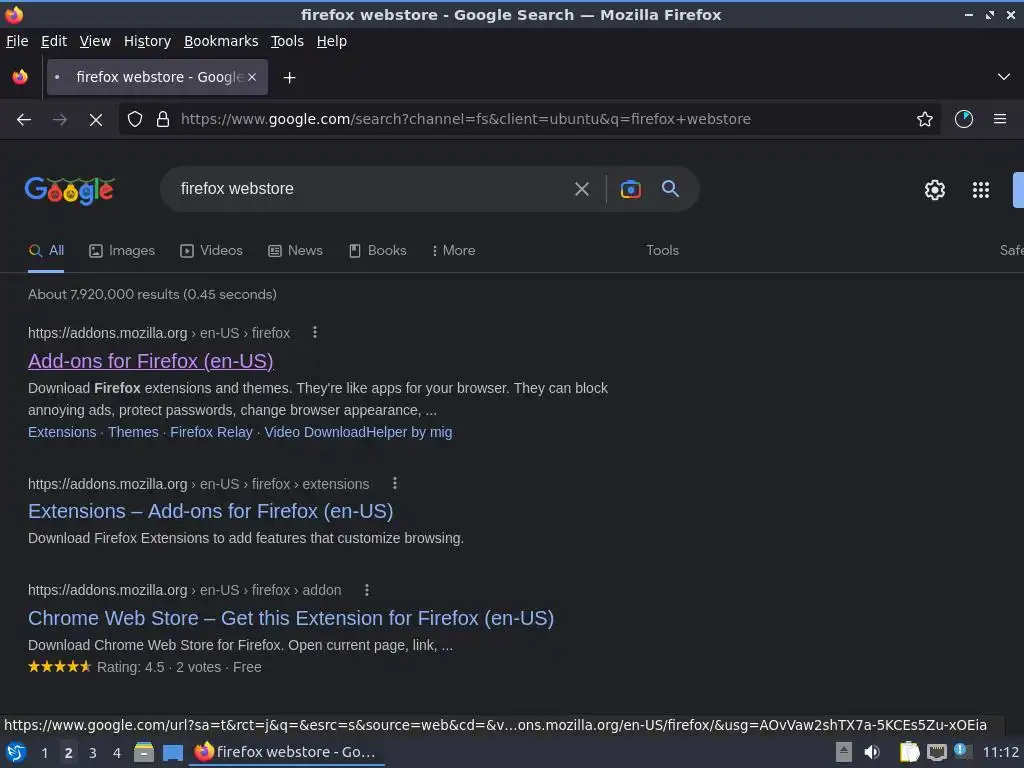Open Google search Tools filter

coord(662,251)
